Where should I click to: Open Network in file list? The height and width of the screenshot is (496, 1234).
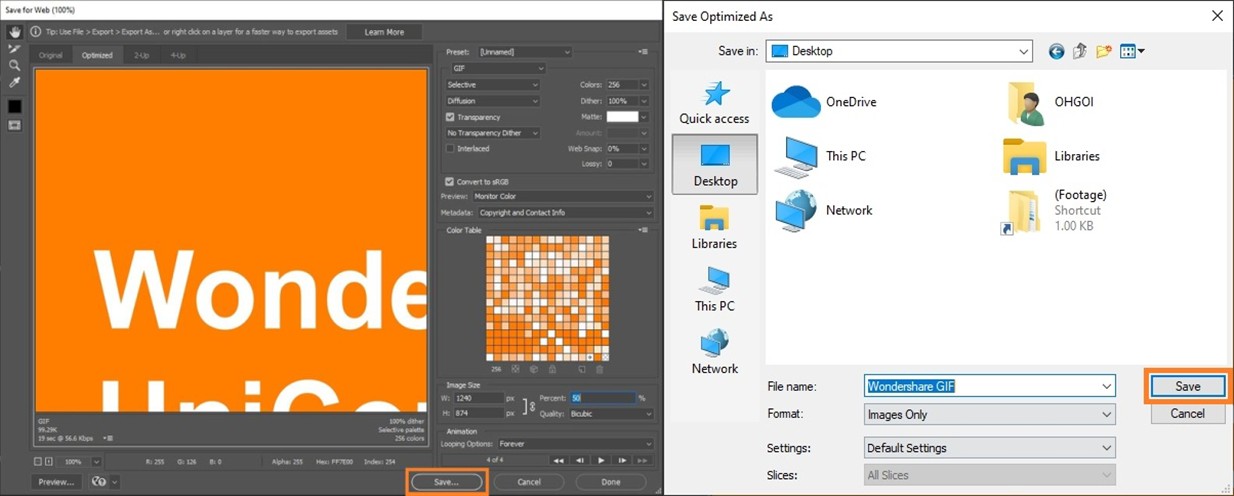[825, 210]
